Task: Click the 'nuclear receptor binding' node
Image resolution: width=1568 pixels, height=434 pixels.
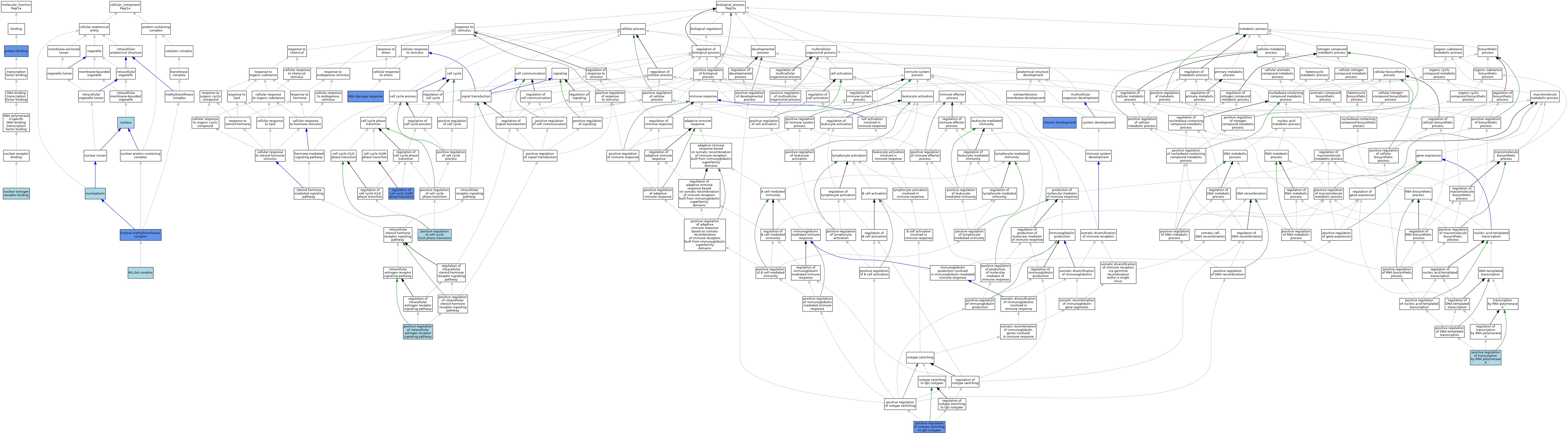Action: coord(16,156)
